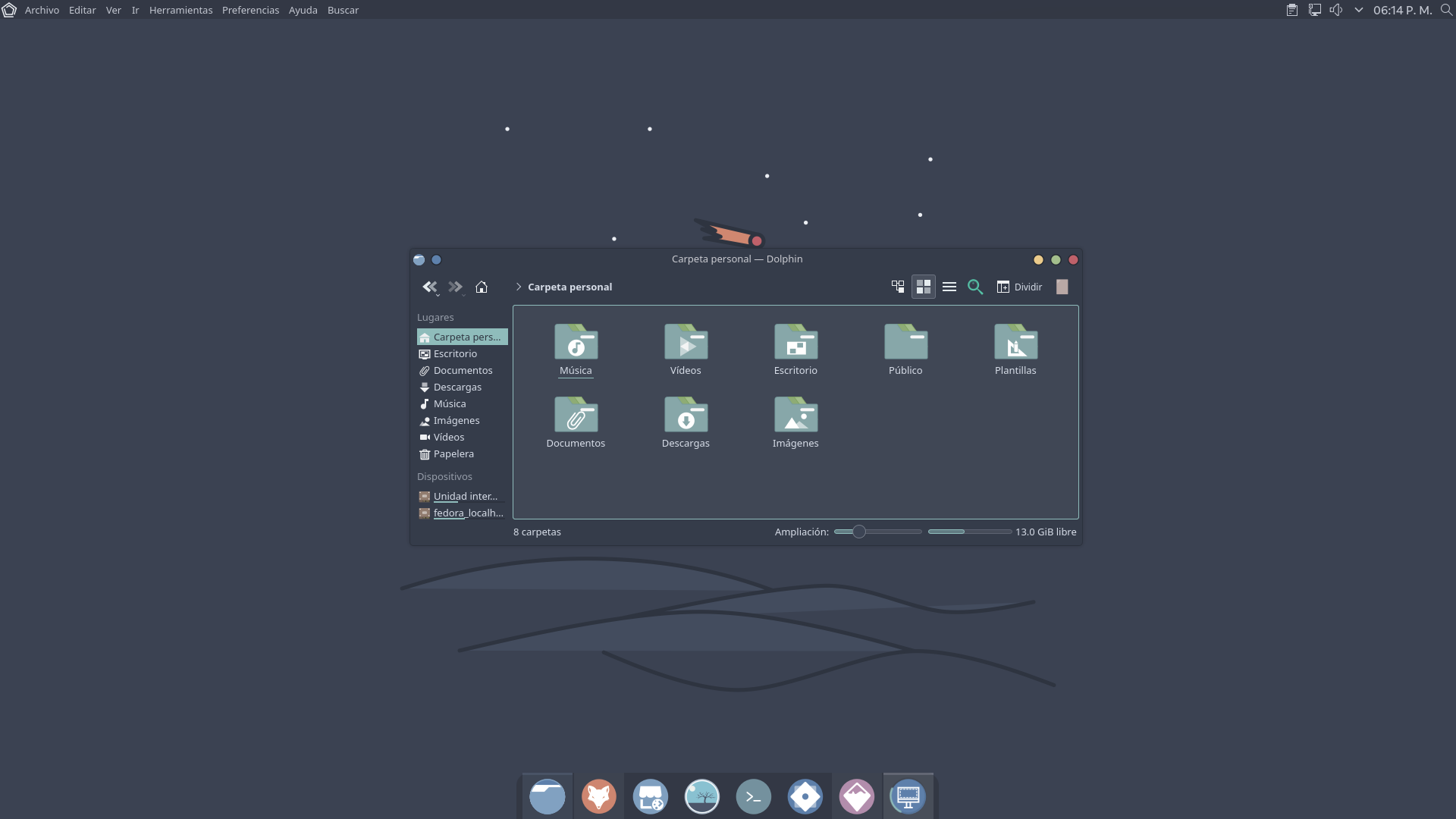Select the Vídeos folder icon

(686, 342)
